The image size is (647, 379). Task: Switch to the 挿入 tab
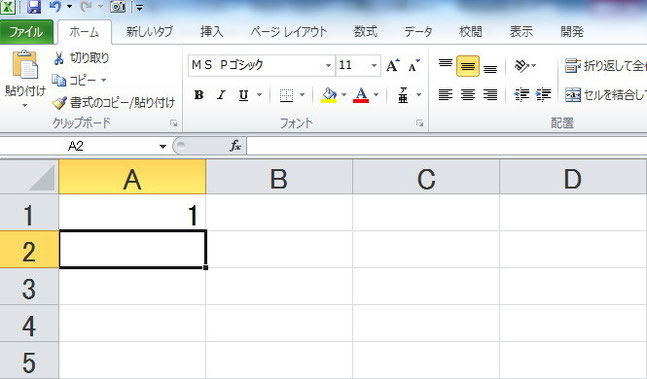(212, 32)
